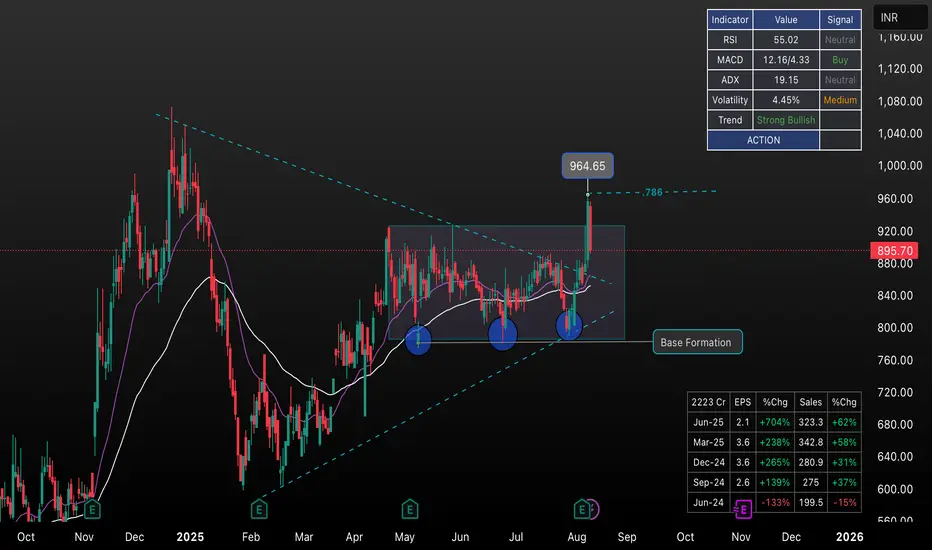932x550 pixels.
Task: Click the purple upcoming earnings E marker
Action: [x=743, y=510]
